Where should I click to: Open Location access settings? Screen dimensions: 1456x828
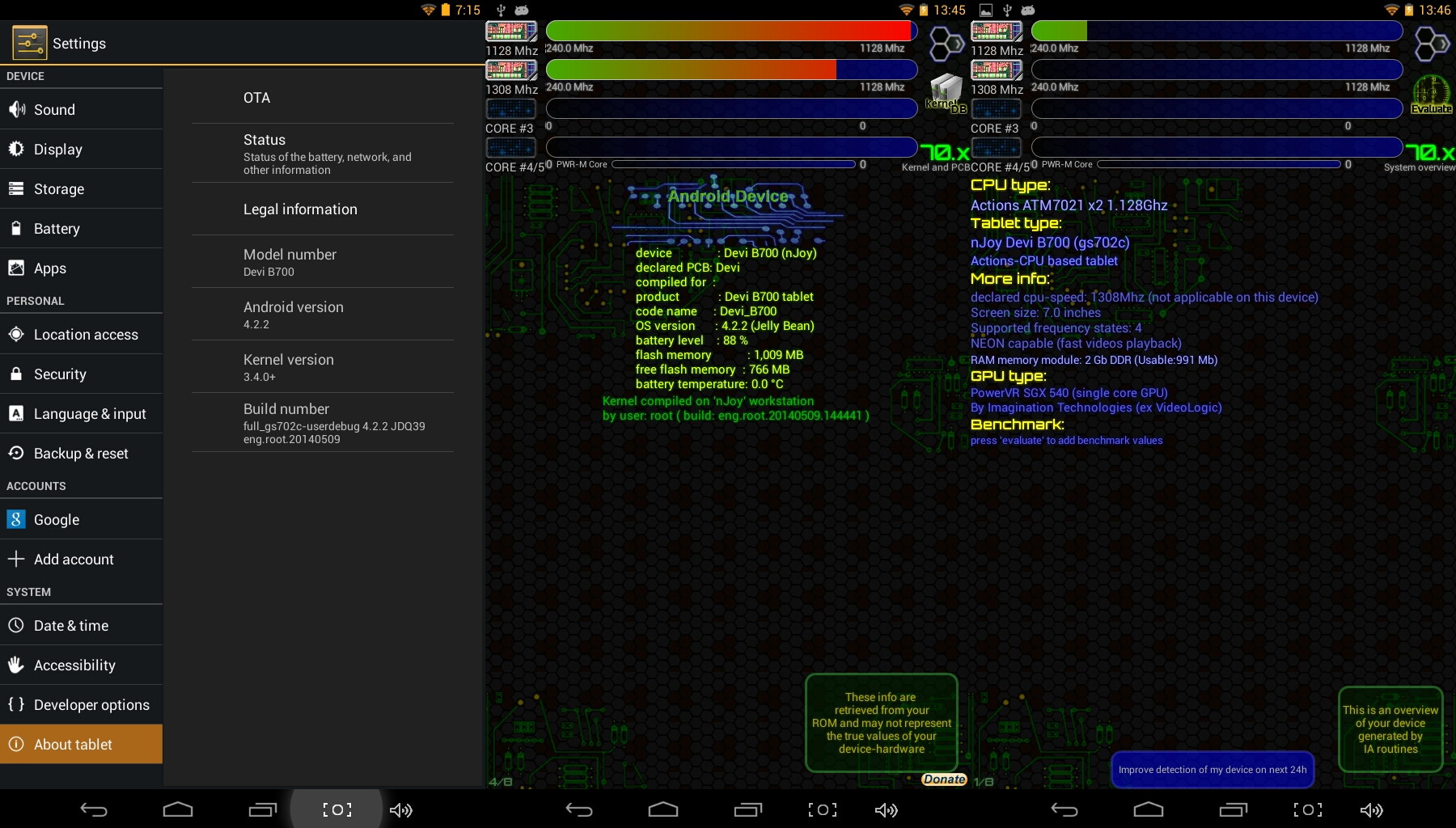pos(81,334)
